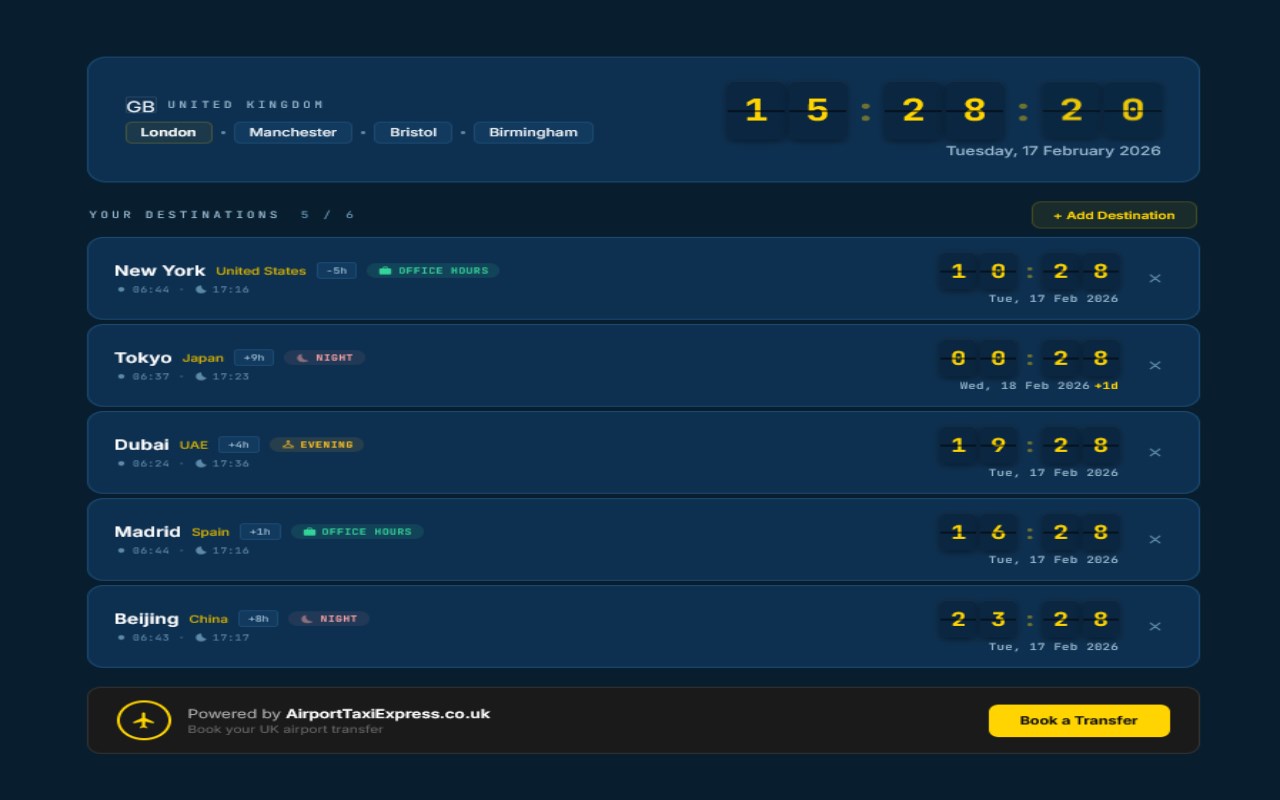Click the Tokyo +9h offset tag

(x=254, y=357)
